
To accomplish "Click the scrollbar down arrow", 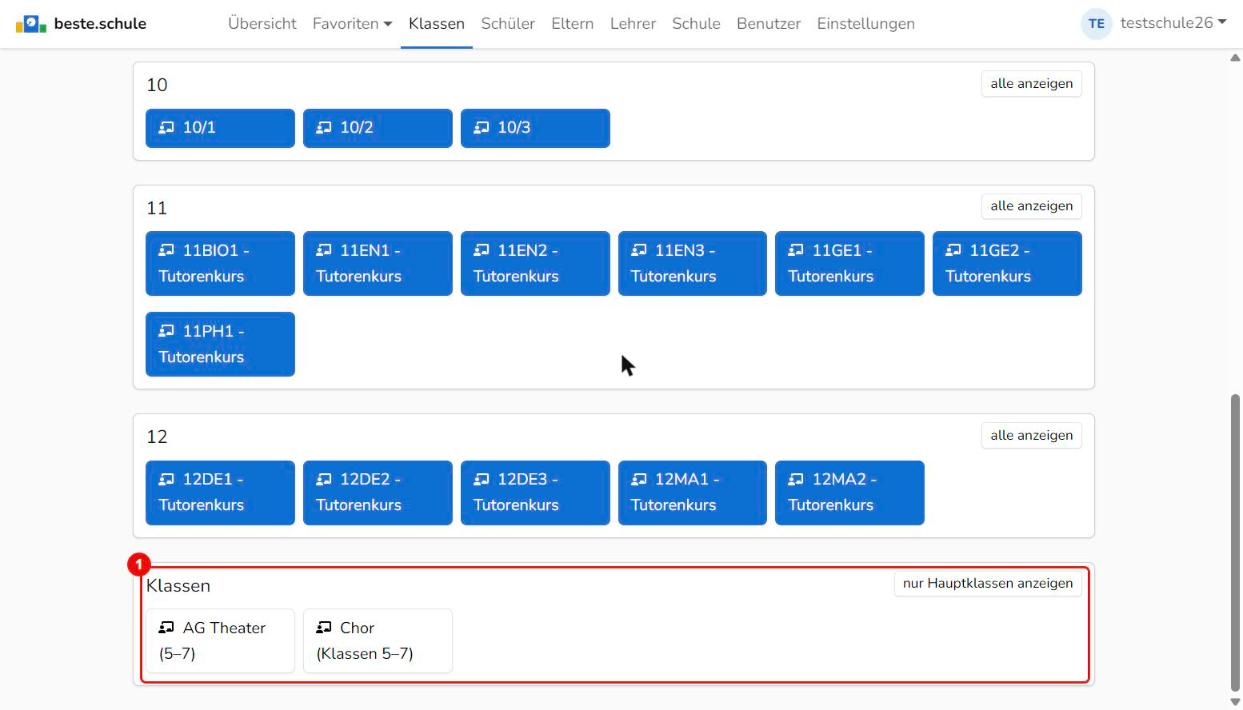I will coord(1234,701).
